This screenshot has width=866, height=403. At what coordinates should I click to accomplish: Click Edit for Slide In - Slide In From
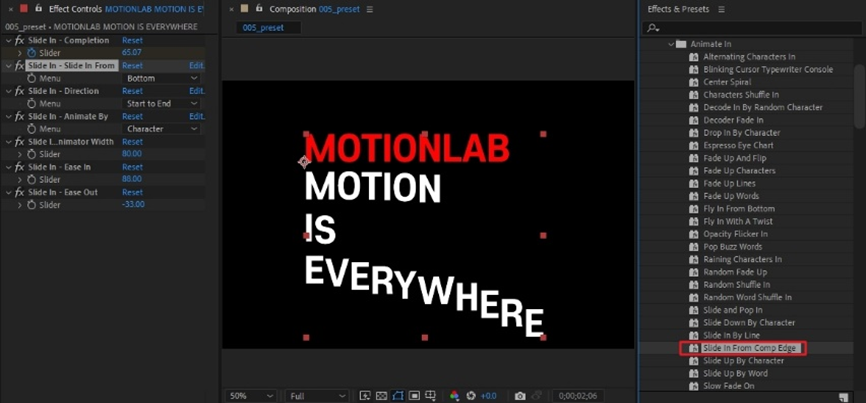tap(197, 66)
